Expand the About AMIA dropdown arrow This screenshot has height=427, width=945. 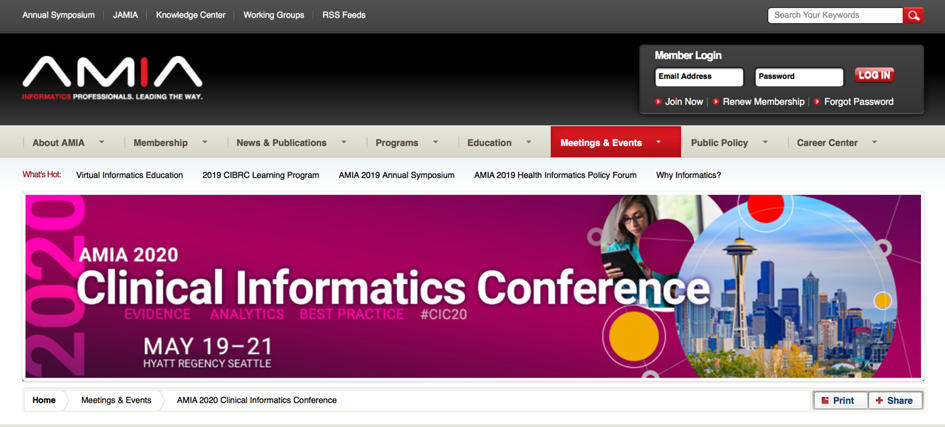(x=101, y=142)
